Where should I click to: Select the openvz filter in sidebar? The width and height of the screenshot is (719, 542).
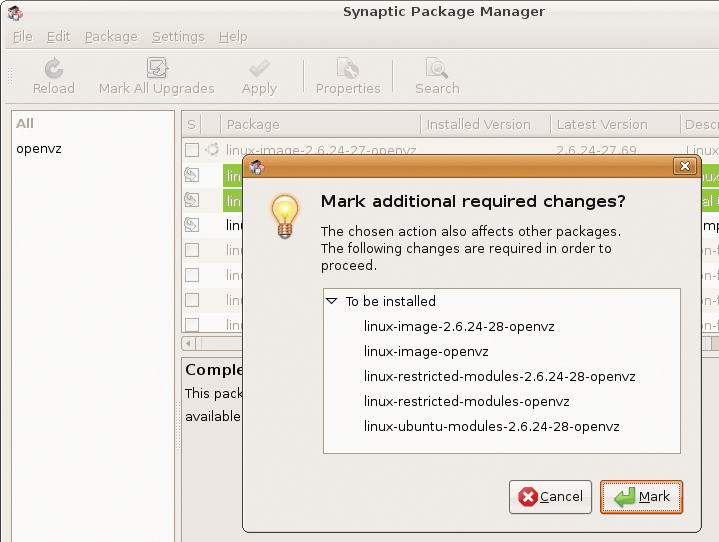(39, 149)
